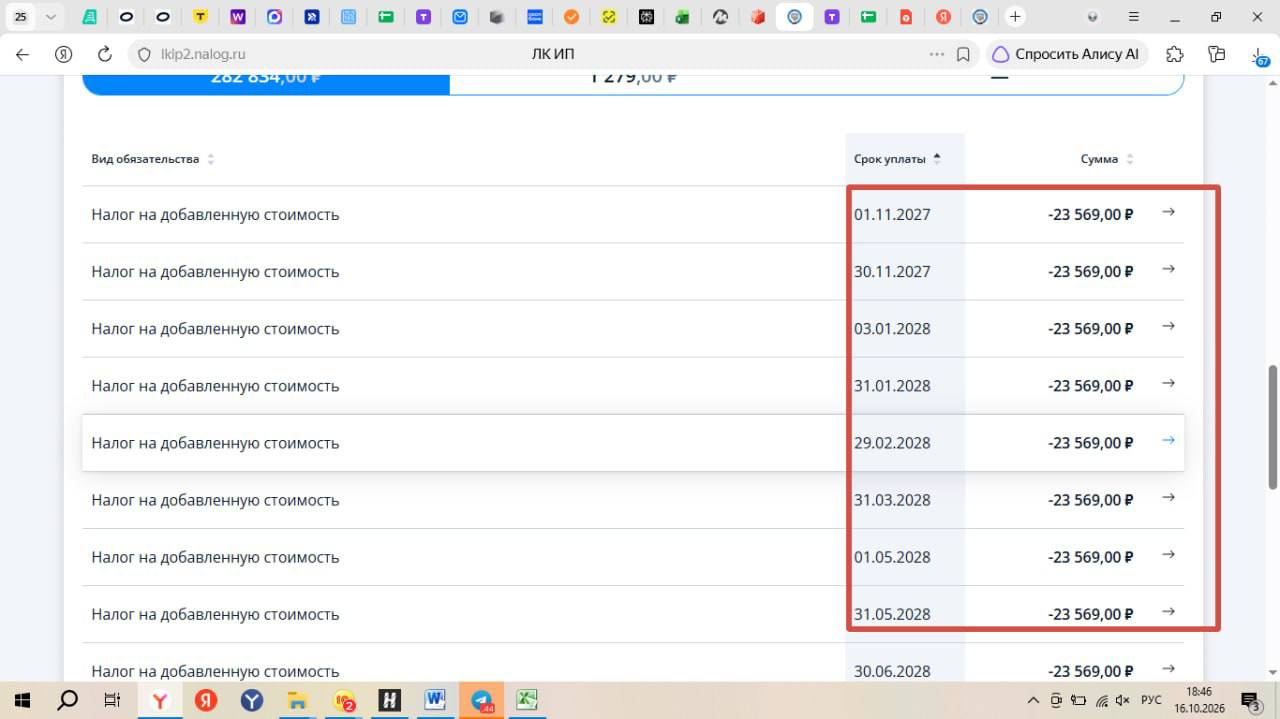
Task: Sort the table by Сумма column
Action: [x=1107, y=159]
